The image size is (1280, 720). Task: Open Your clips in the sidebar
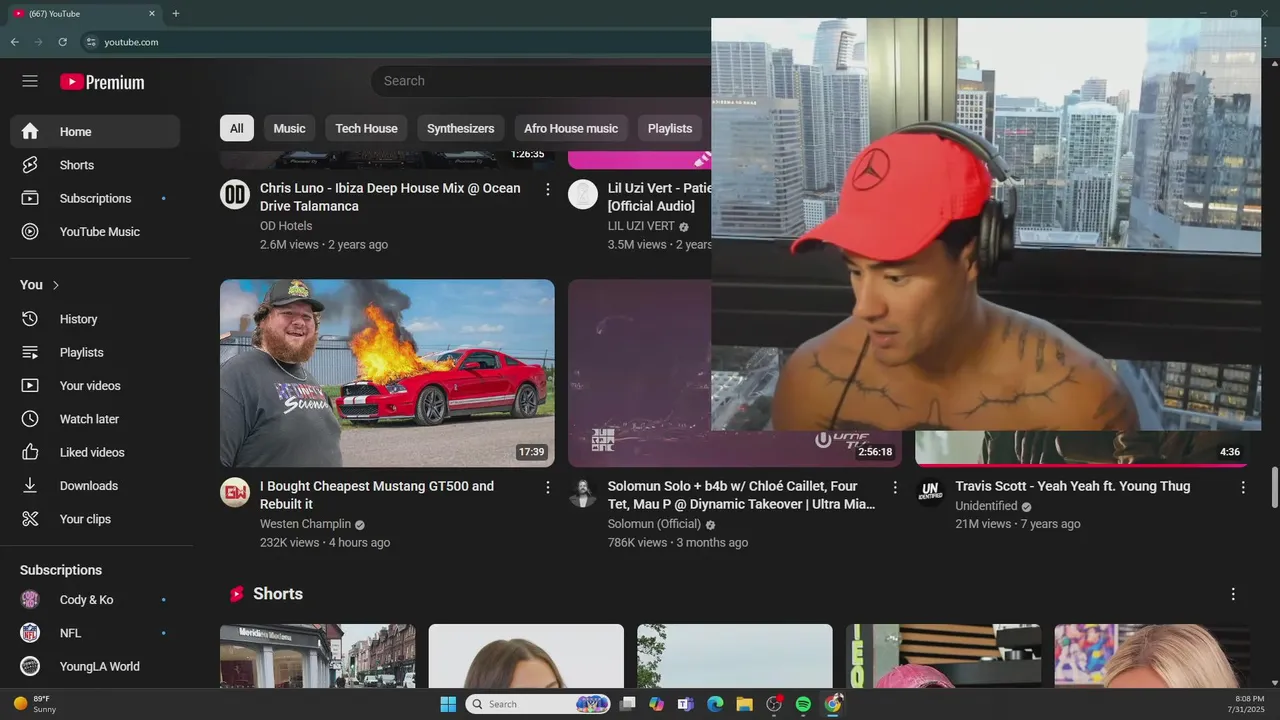click(95, 519)
